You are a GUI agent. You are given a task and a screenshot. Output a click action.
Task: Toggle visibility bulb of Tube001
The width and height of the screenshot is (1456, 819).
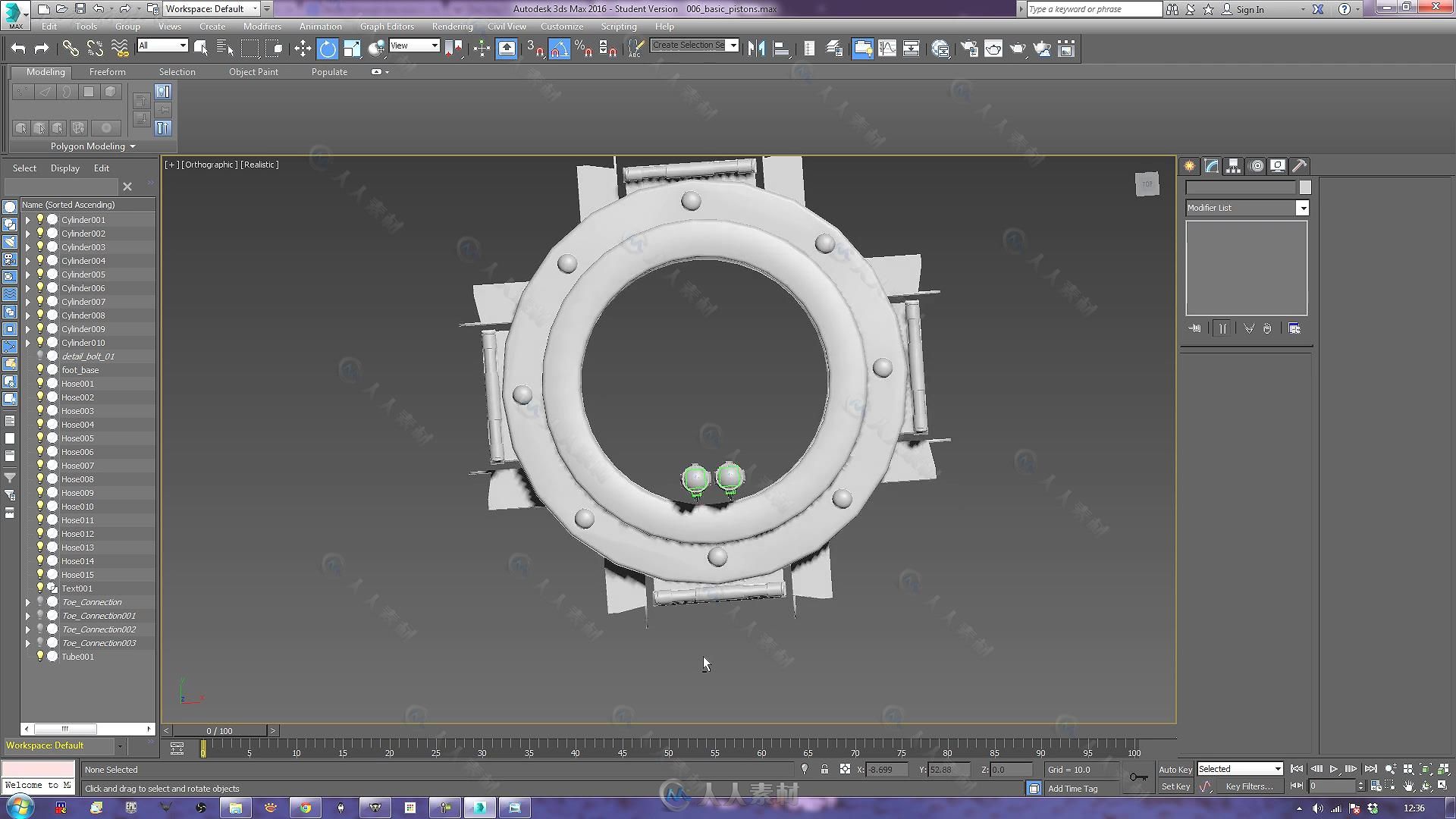point(40,656)
